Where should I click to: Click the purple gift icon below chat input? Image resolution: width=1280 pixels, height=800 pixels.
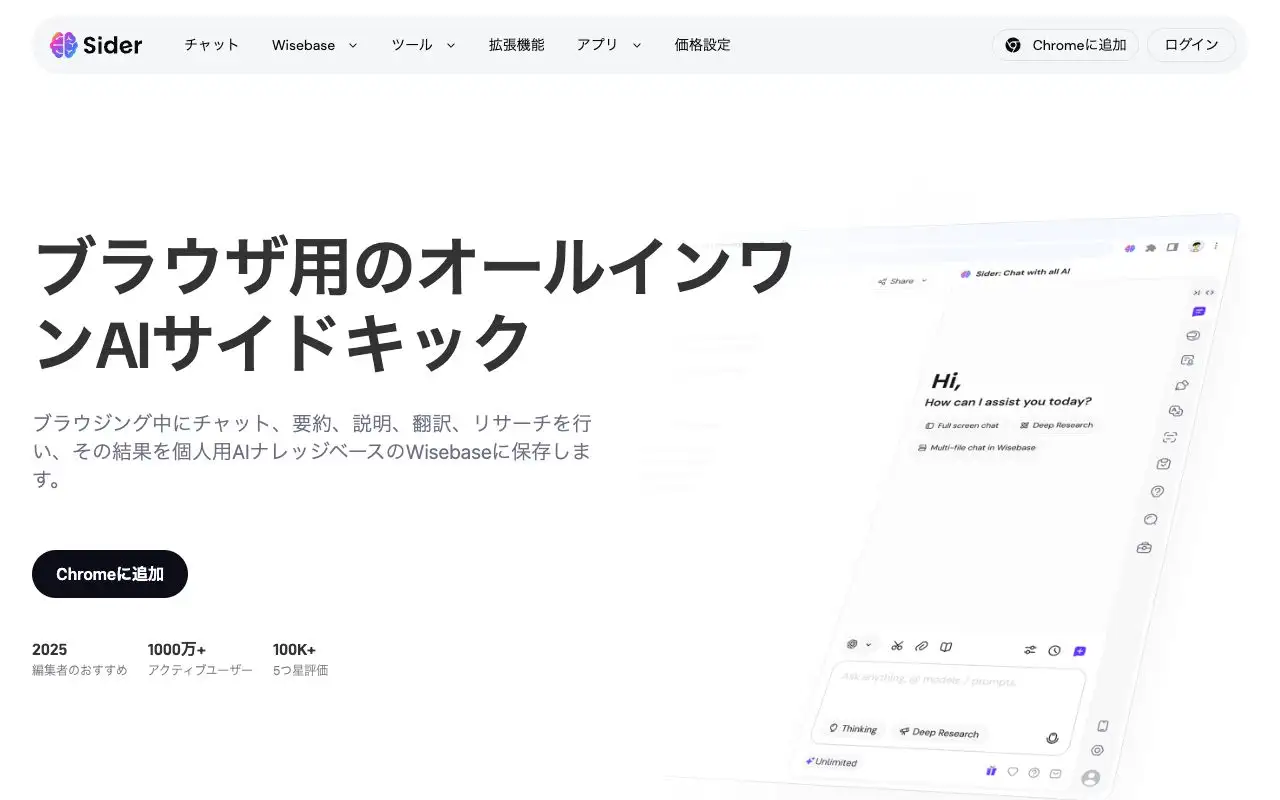[991, 771]
